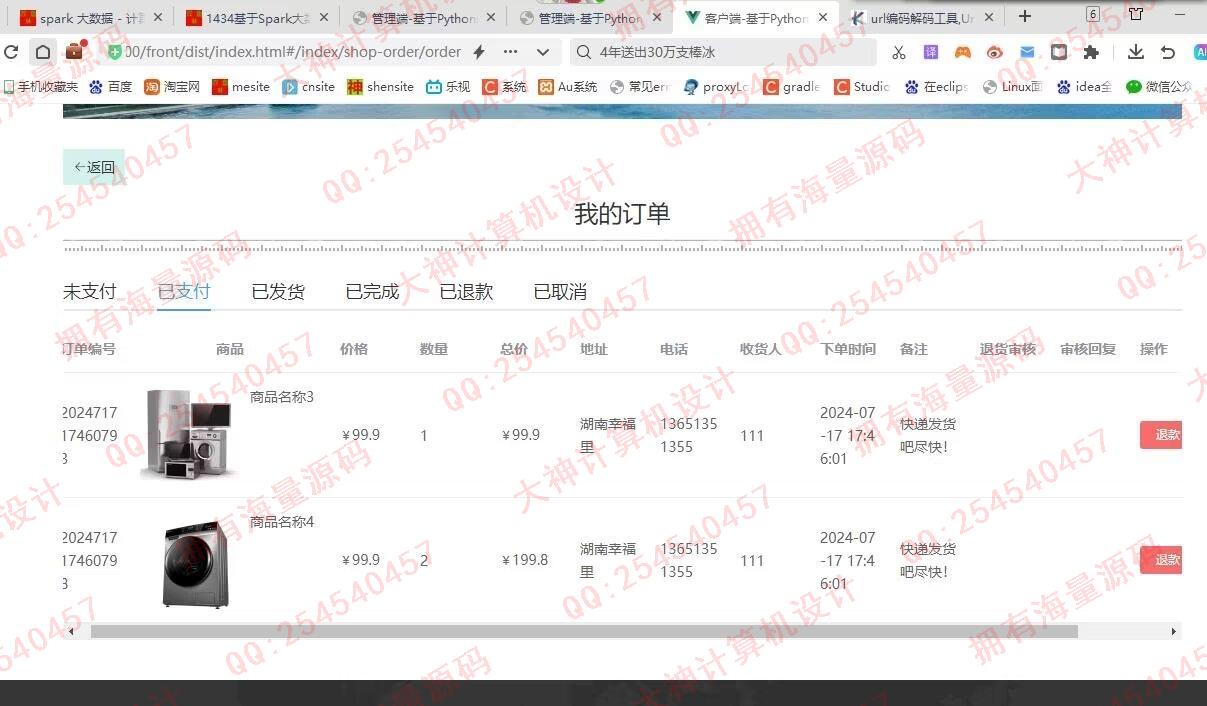This screenshot has width=1207, height=706.
Task: Click the ←返回 back button
Action: (x=94, y=167)
